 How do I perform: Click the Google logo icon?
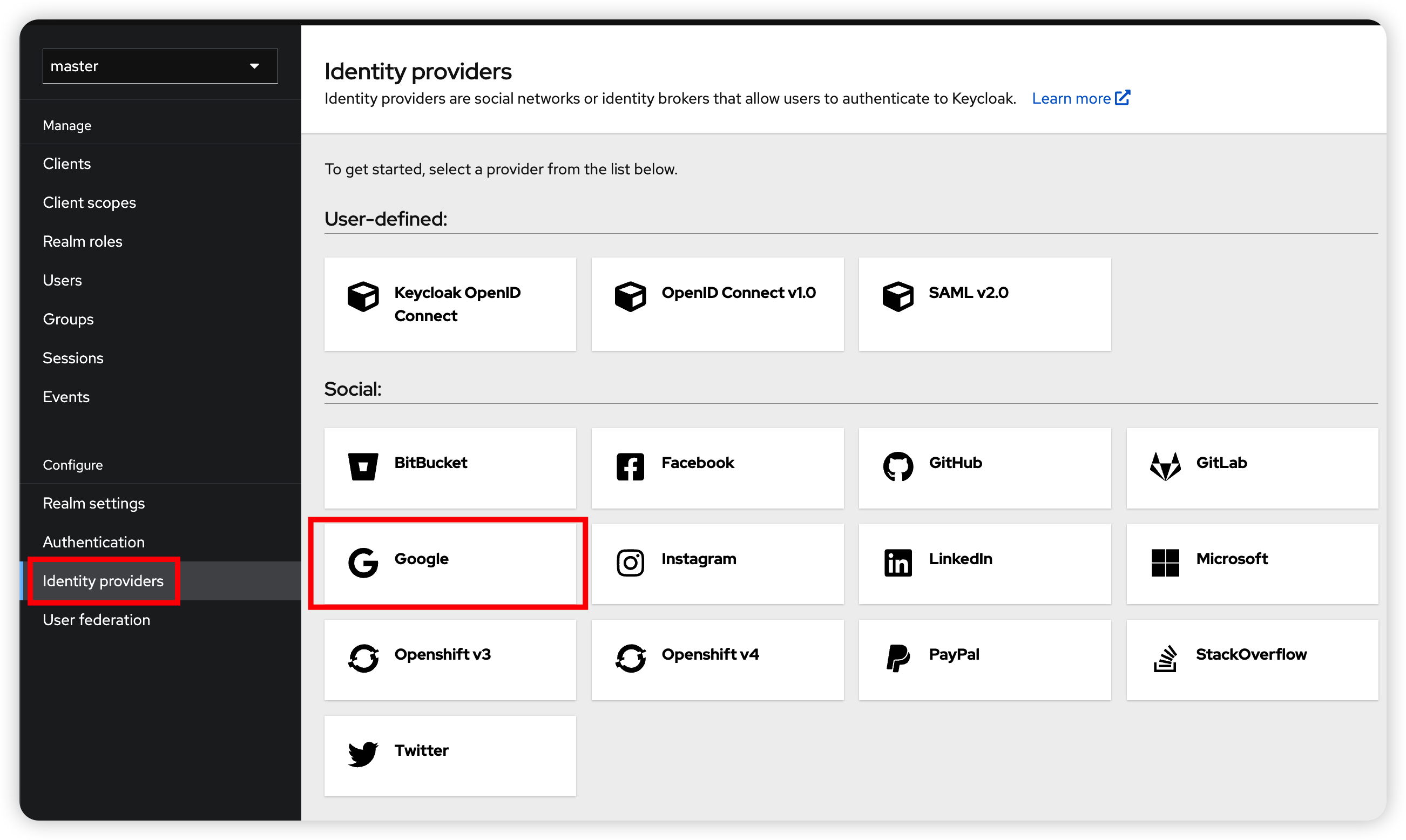tap(363, 563)
